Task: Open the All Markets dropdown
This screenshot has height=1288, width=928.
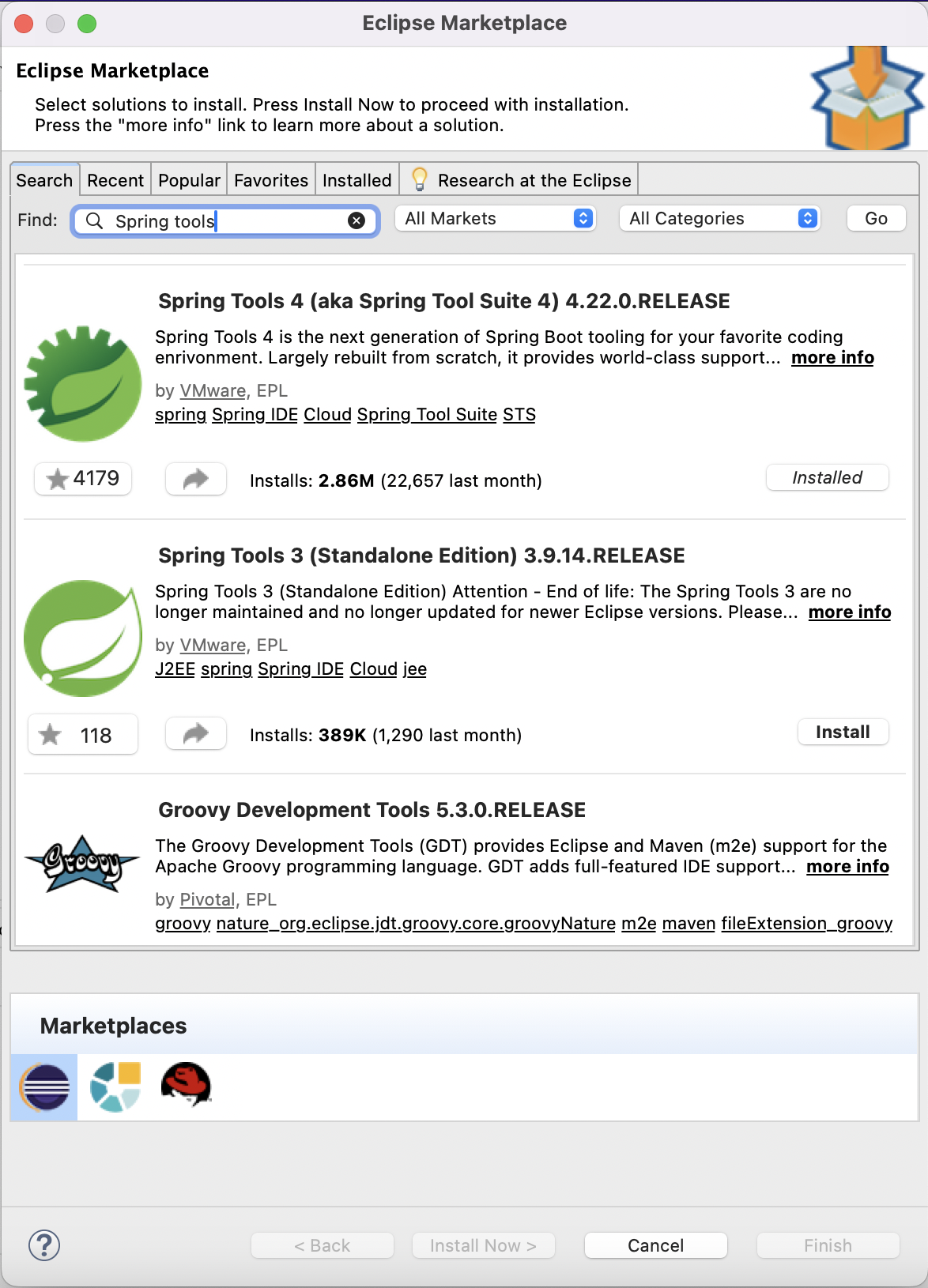Action: 496,219
